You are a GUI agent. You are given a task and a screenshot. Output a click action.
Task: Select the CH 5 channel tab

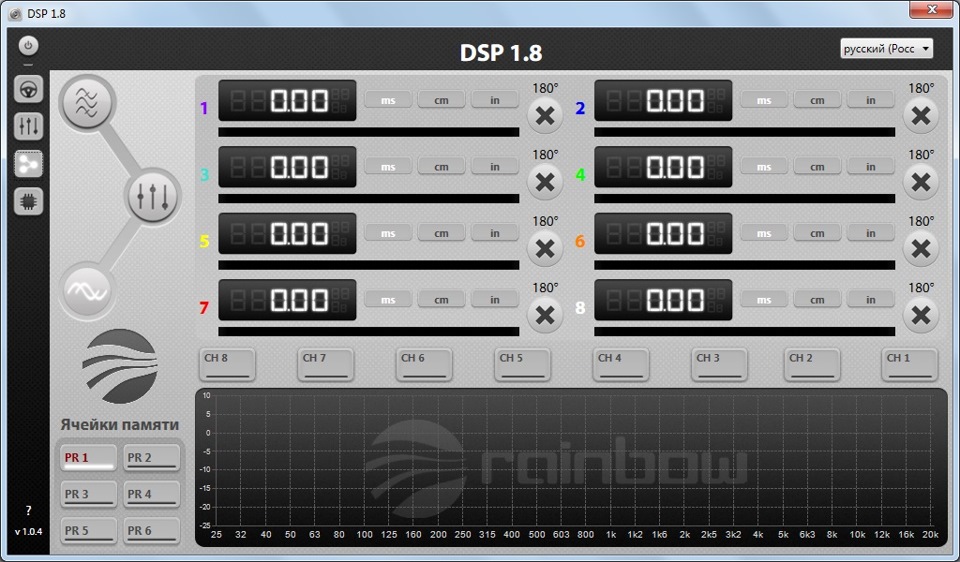click(522, 365)
